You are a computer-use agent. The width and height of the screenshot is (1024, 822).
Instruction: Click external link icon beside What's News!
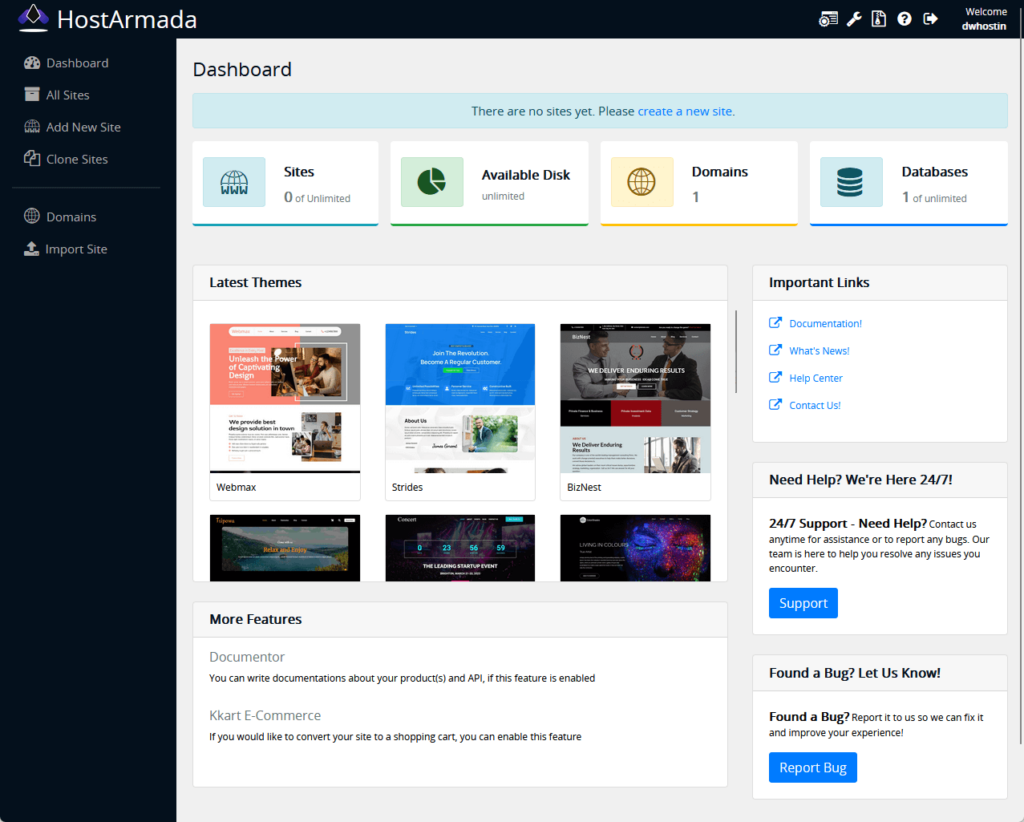pos(775,350)
